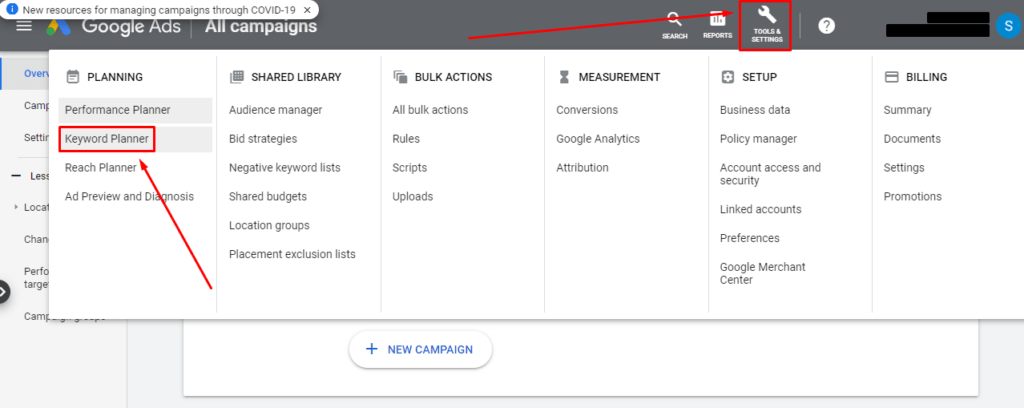The image size is (1024, 408).
Task: Open Rules under Bulk Actions
Action: click(x=406, y=139)
